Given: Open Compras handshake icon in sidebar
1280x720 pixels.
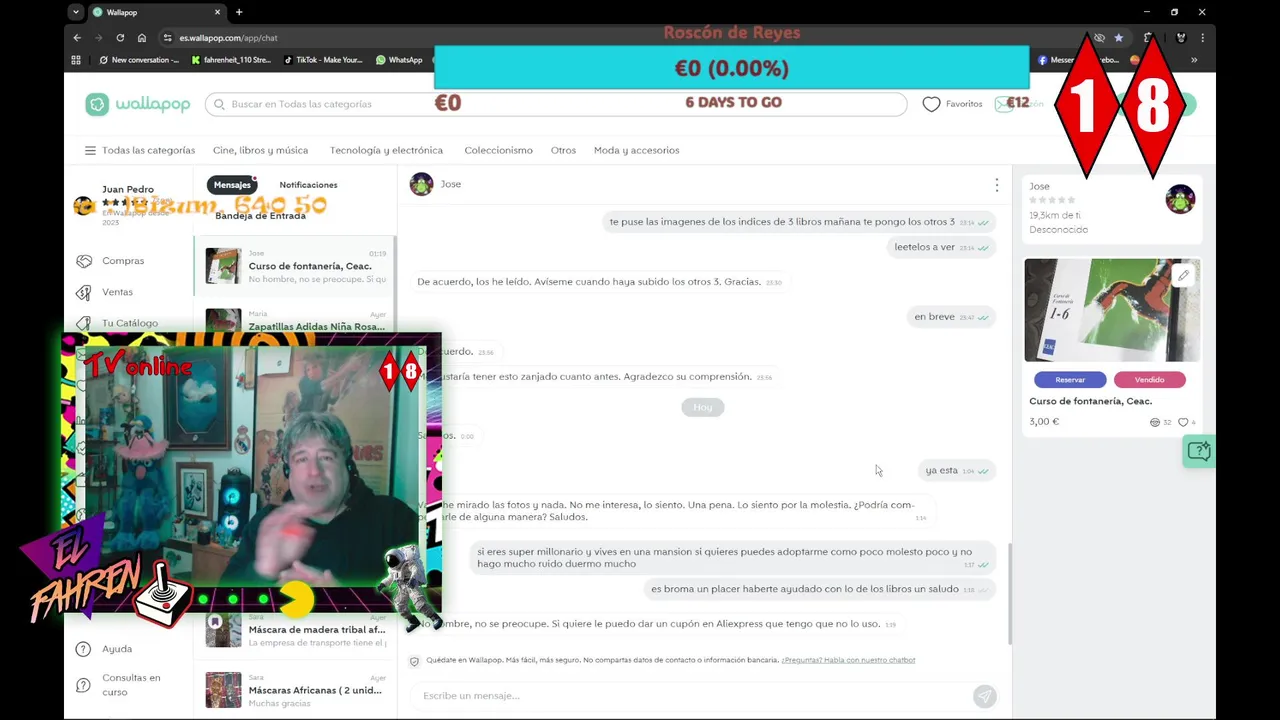Looking at the screenshot, I should click(x=84, y=261).
